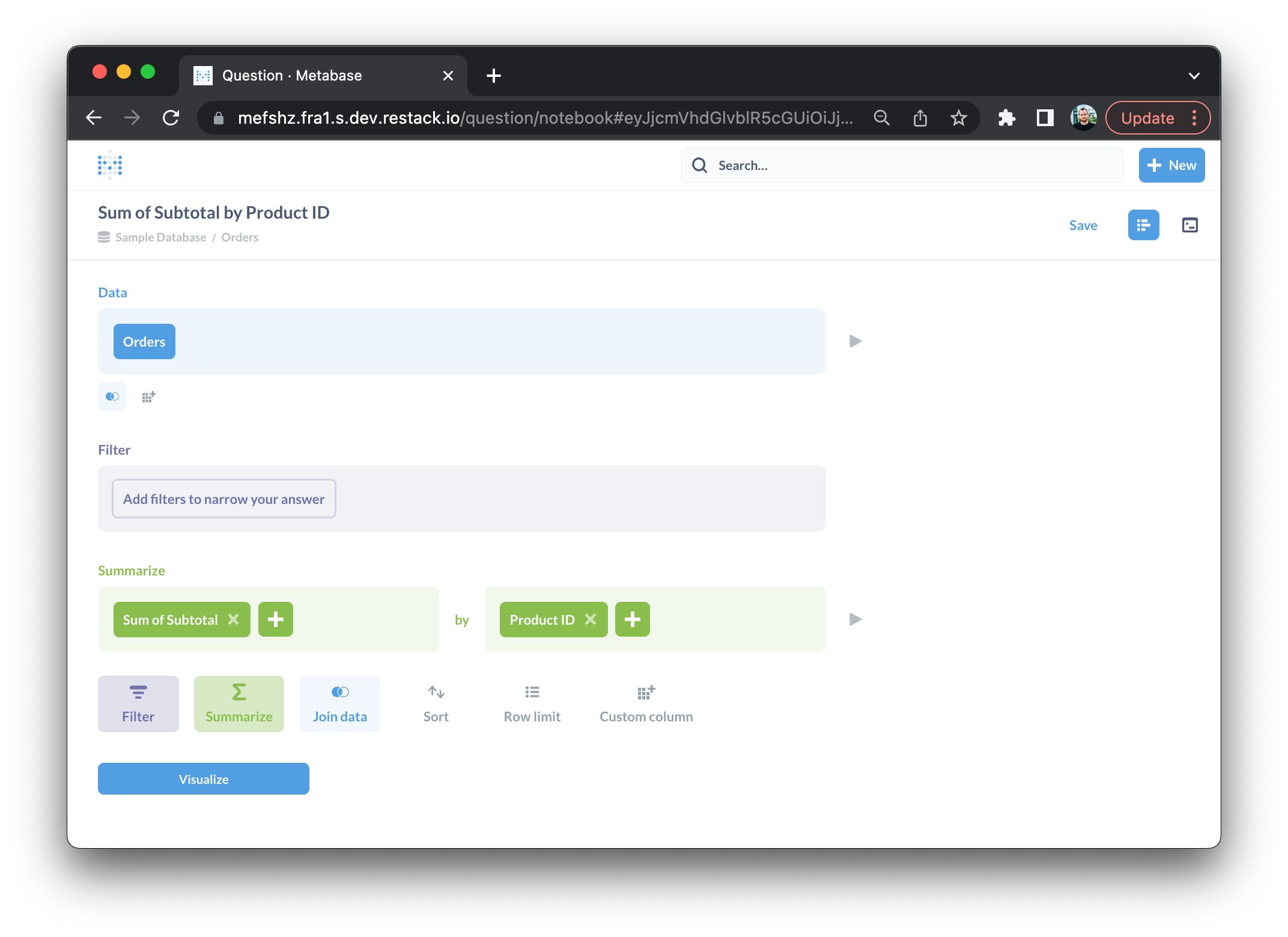Preview the Summarize step results
Viewport: 1288px width, 937px height.
(855, 619)
